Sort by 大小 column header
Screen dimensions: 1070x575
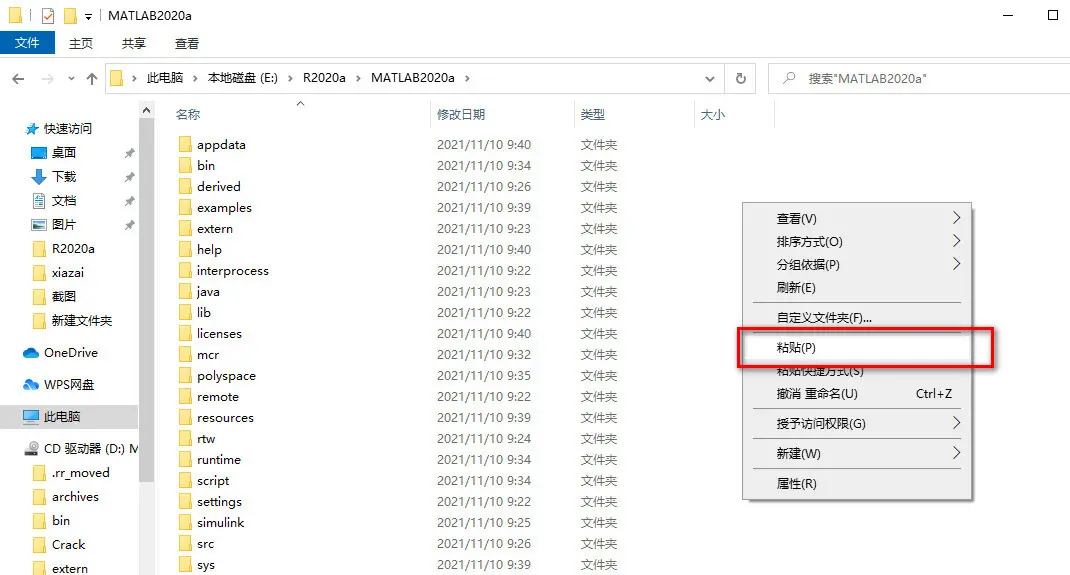(x=713, y=115)
